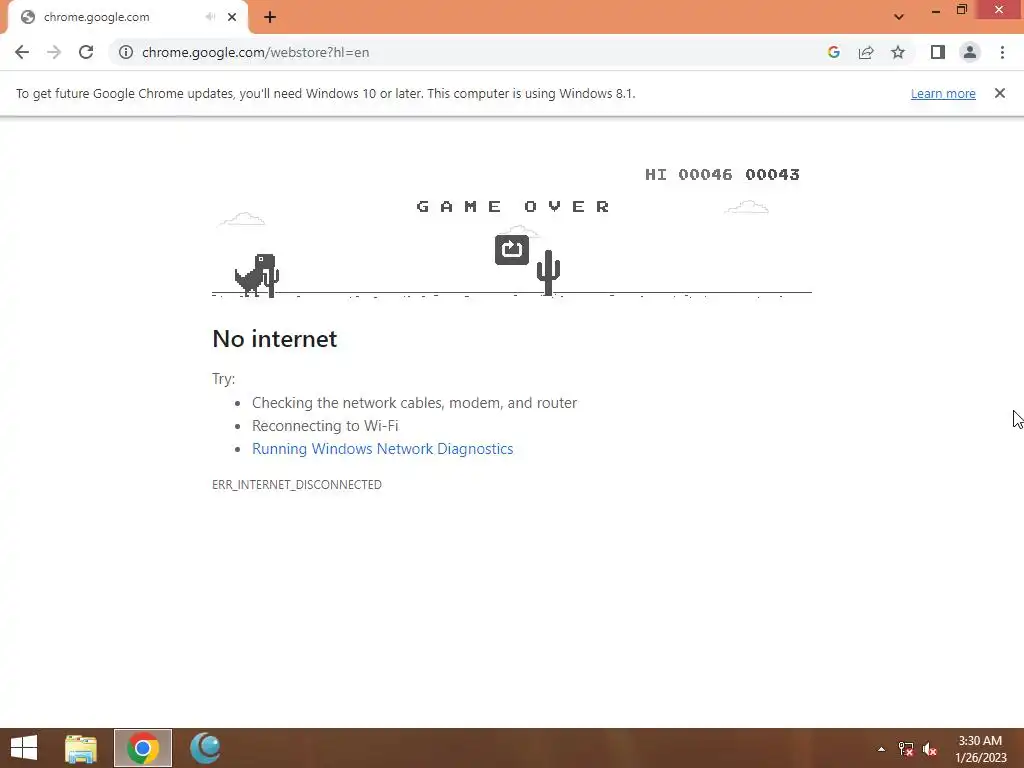Viewport: 1024px width, 768px height.
Task: Share this page using the share icon
Action: (x=866, y=52)
